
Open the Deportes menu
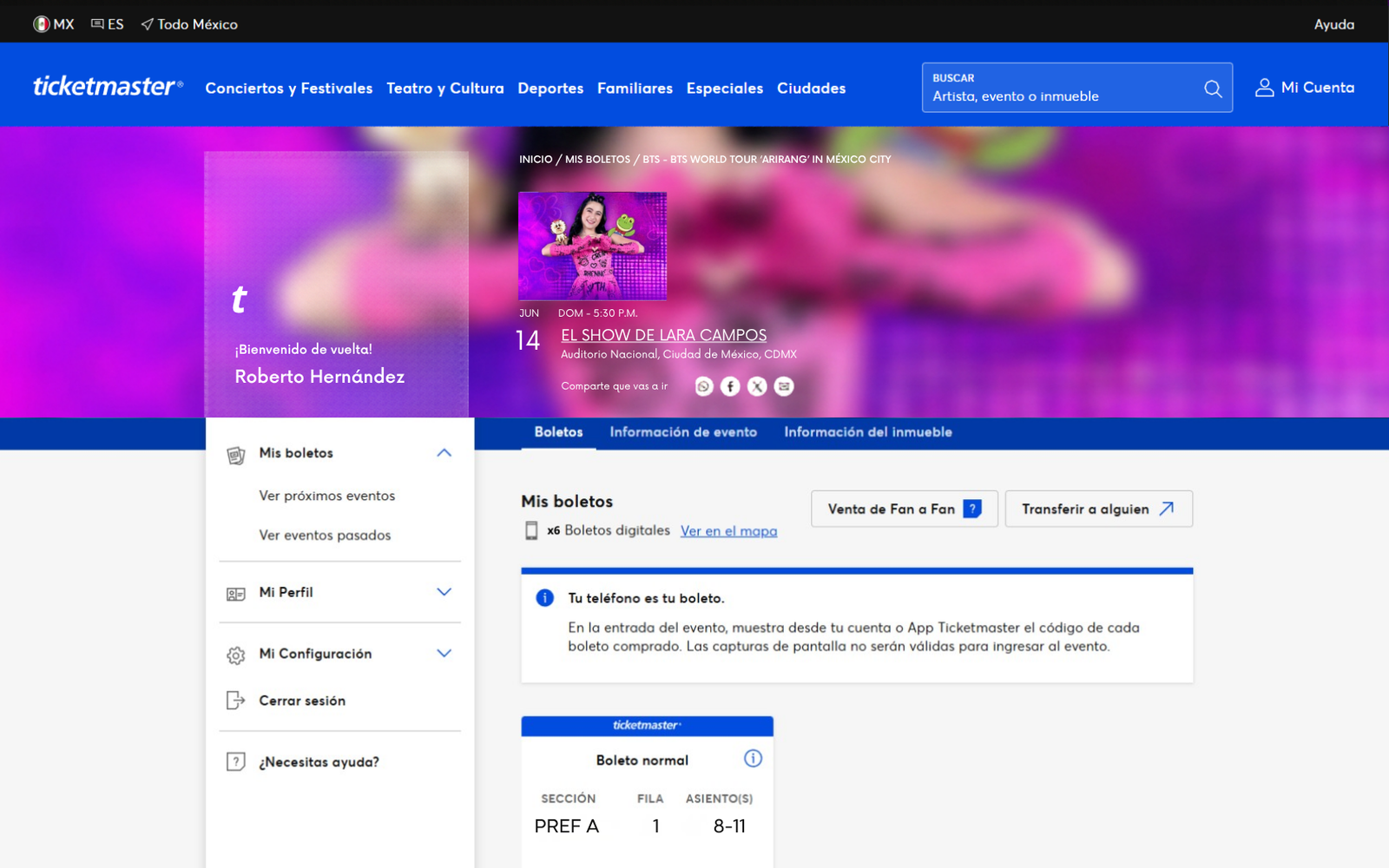pyautogui.click(x=550, y=89)
